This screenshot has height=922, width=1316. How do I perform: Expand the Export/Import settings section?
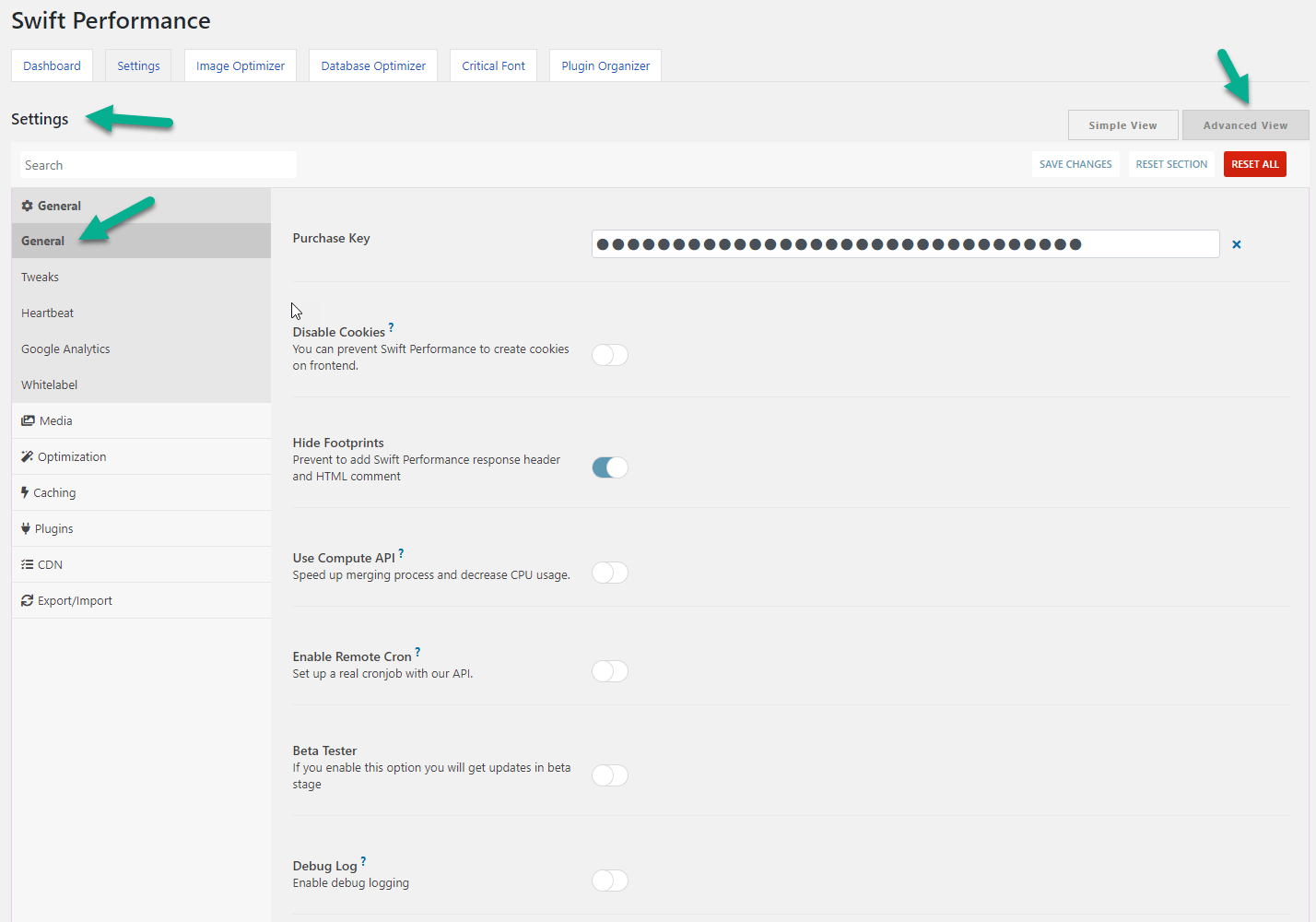[141, 600]
